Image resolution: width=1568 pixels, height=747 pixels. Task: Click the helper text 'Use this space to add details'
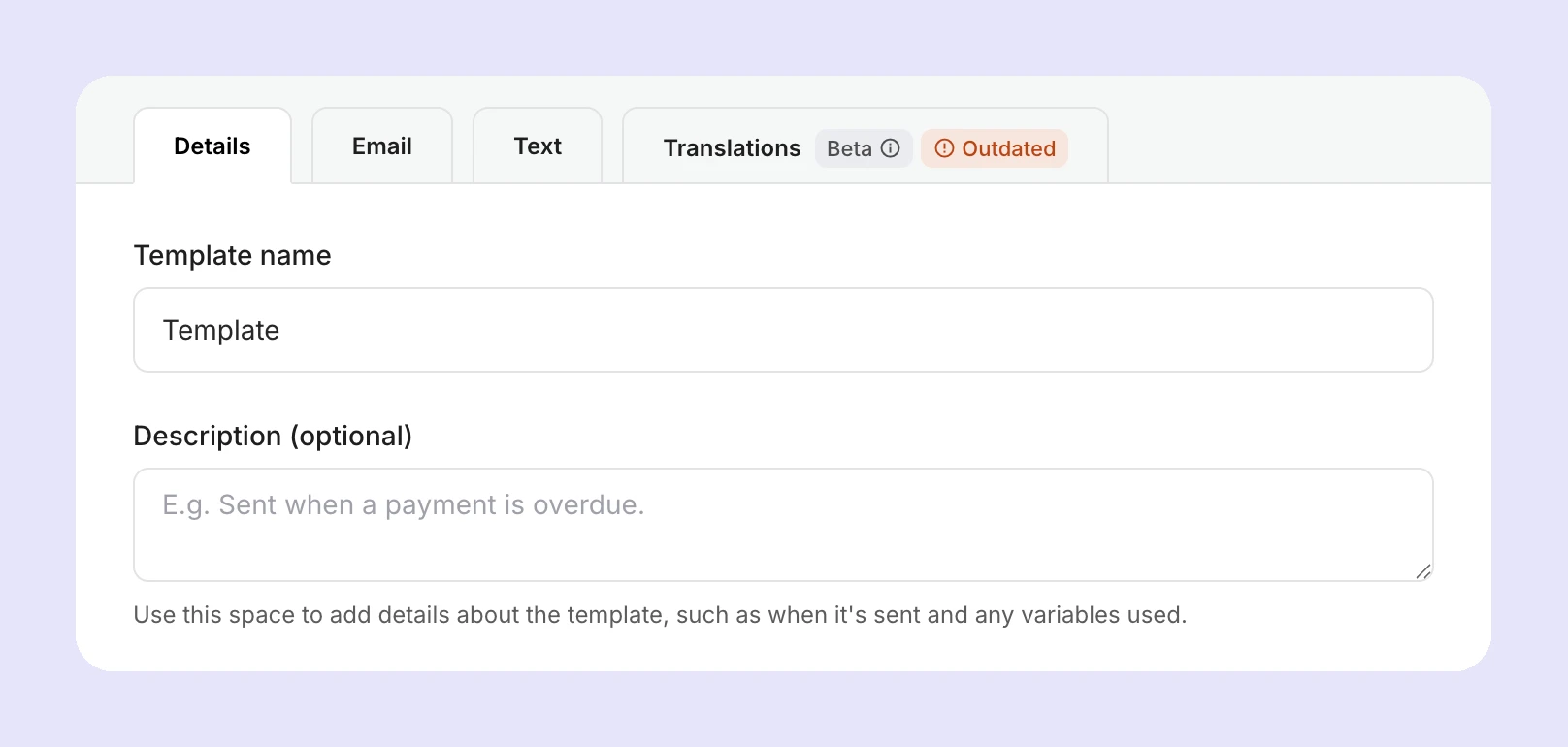pos(660,615)
